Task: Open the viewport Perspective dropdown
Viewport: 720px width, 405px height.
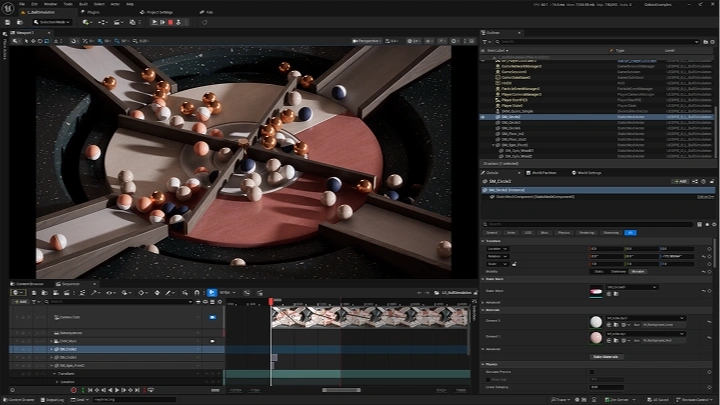Action: (366, 41)
